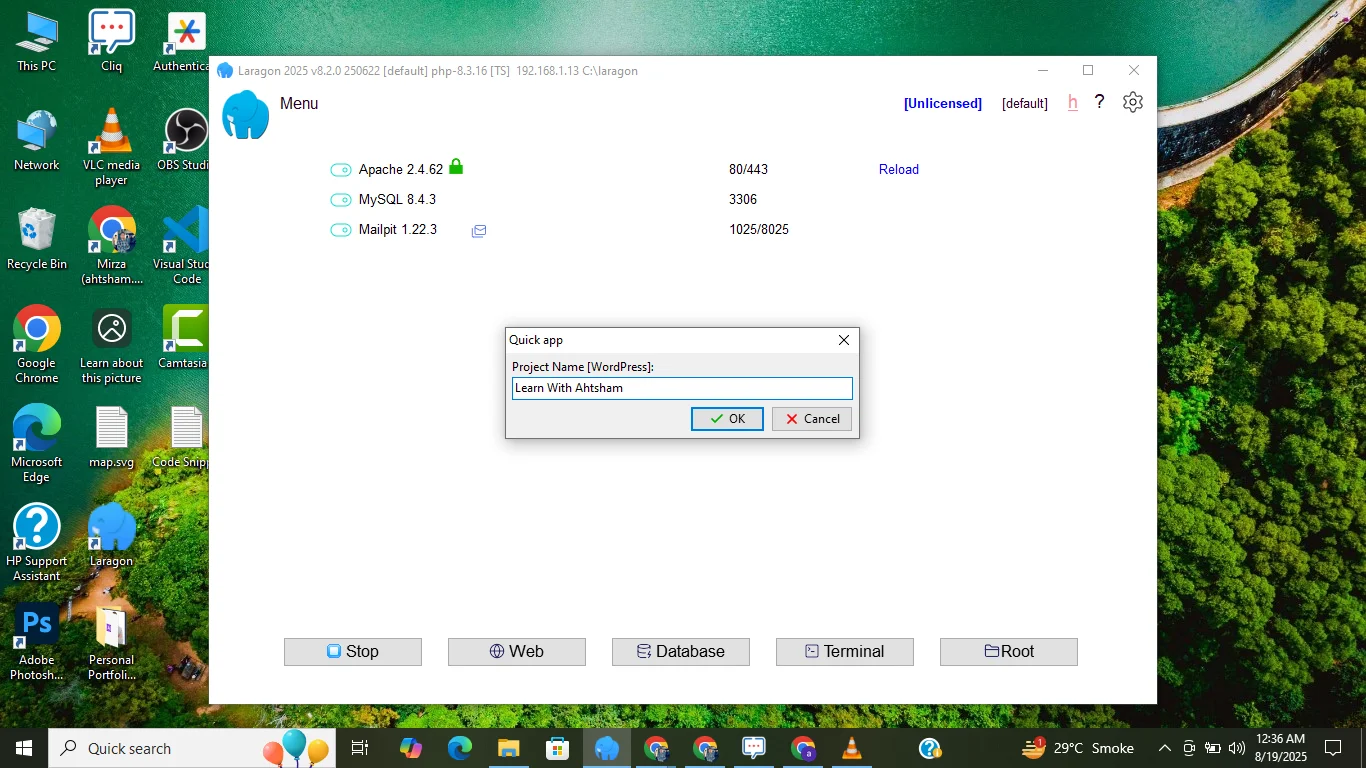Click the green SSL padlock next to Apache
This screenshot has width=1366, height=768.
click(456, 167)
